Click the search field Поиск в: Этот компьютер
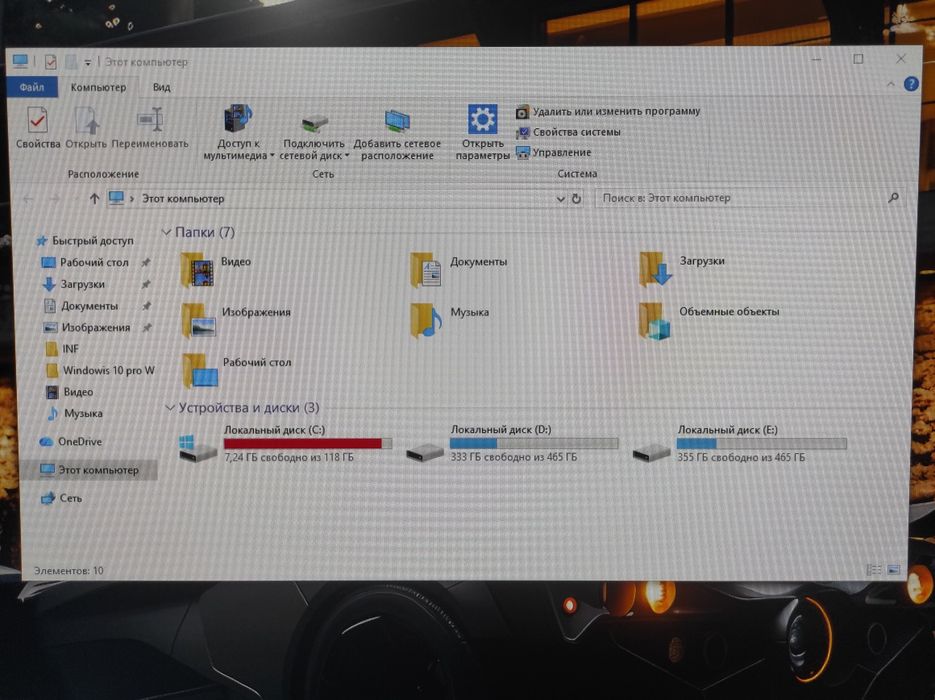 coord(749,198)
